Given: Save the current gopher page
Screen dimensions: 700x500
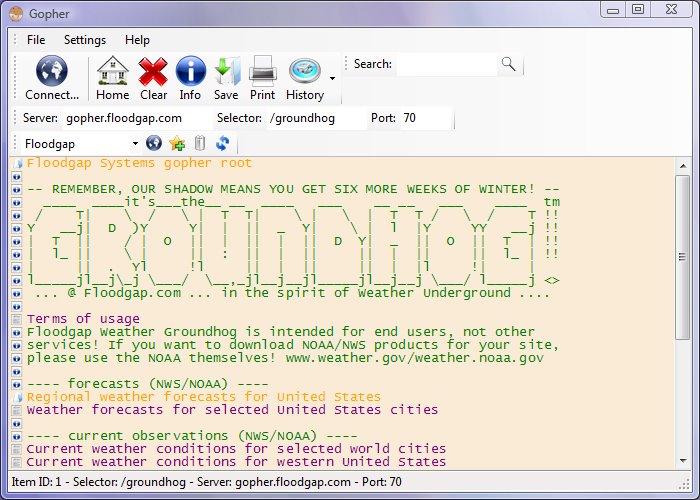Looking at the screenshot, I should click(226, 72).
